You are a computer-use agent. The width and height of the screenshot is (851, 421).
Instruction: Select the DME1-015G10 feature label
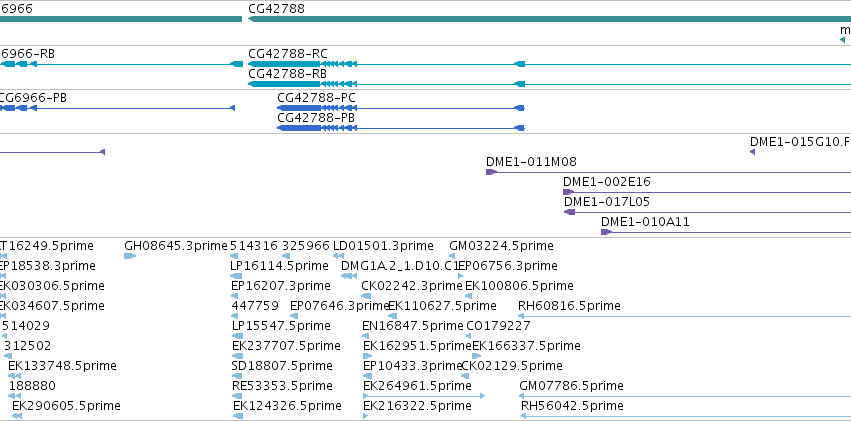click(801, 142)
